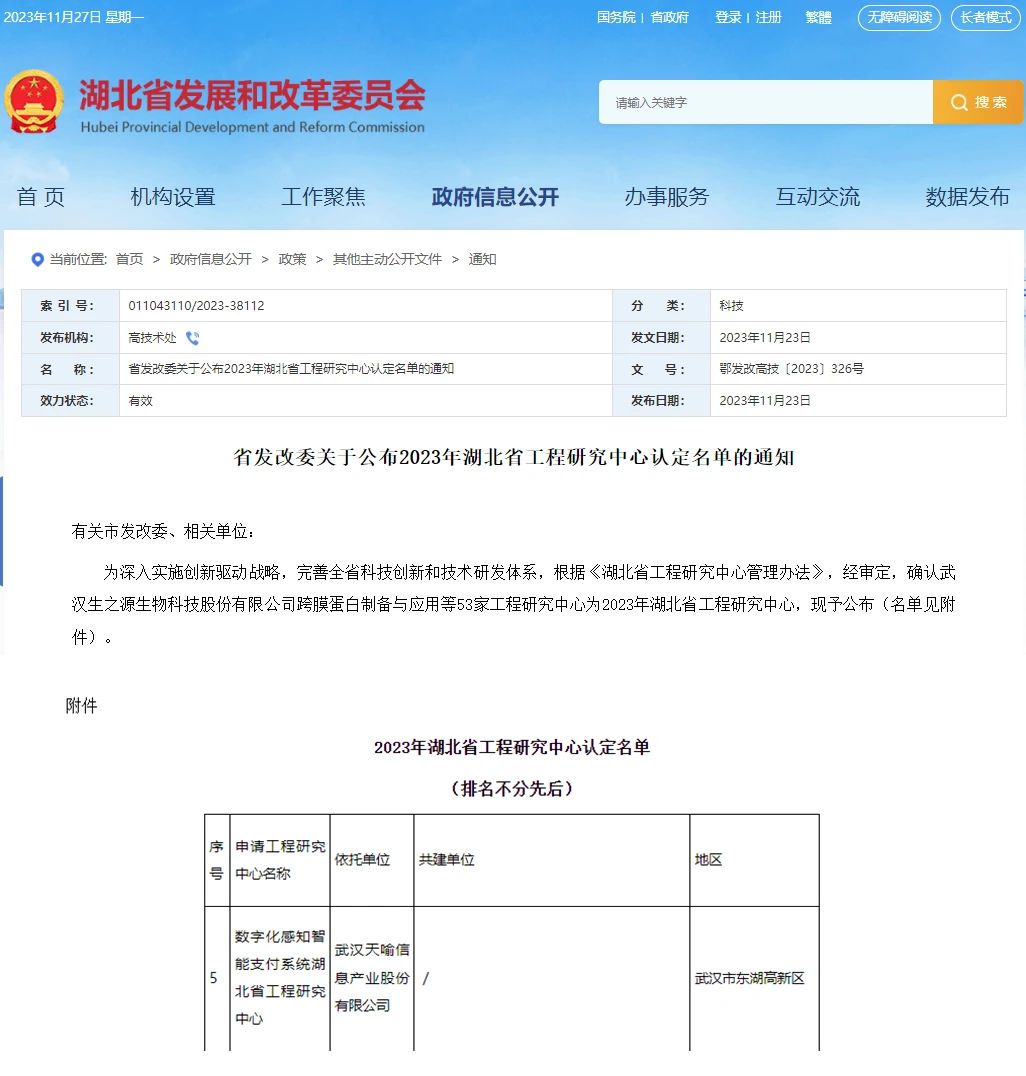Screen dimensions: 1026x1076
Task: Open the 国务院 link in top bar
Action: (x=616, y=17)
